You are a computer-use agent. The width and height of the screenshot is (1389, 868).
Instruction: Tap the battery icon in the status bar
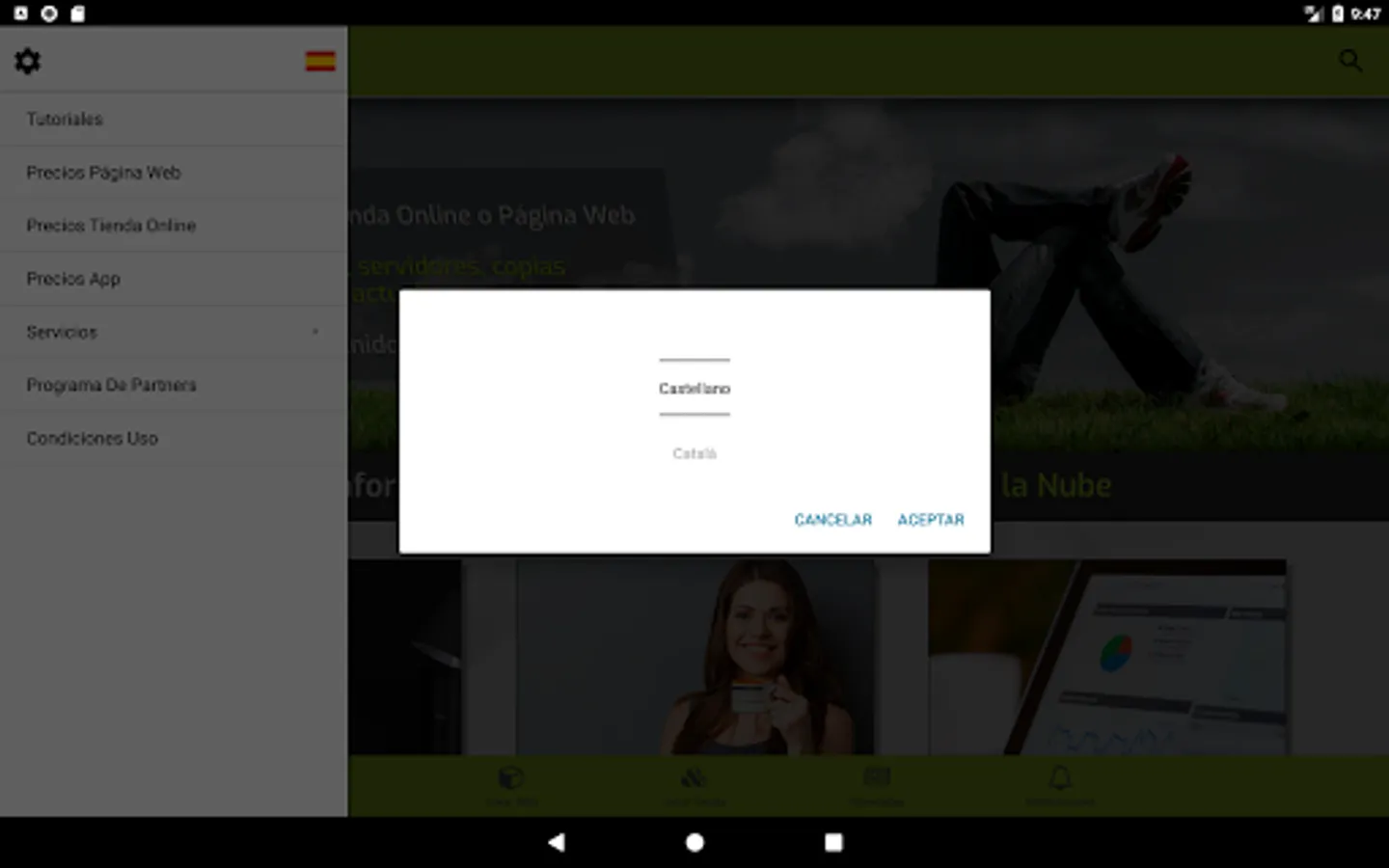coord(1338,14)
